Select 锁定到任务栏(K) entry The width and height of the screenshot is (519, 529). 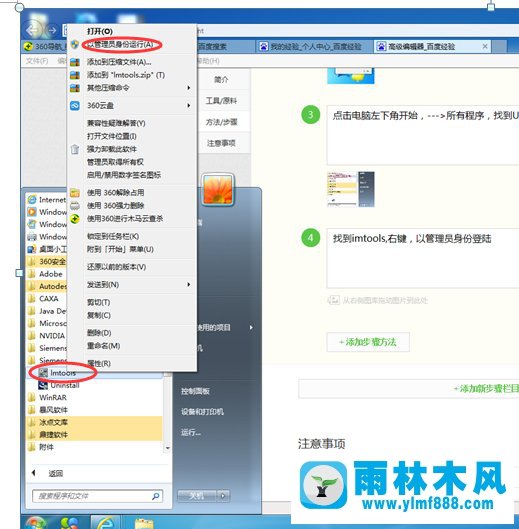point(113,236)
